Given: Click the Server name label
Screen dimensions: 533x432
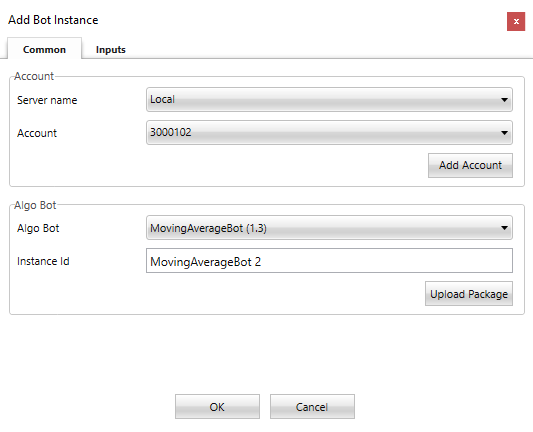Looking at the screenshot, I should [47, 100].
